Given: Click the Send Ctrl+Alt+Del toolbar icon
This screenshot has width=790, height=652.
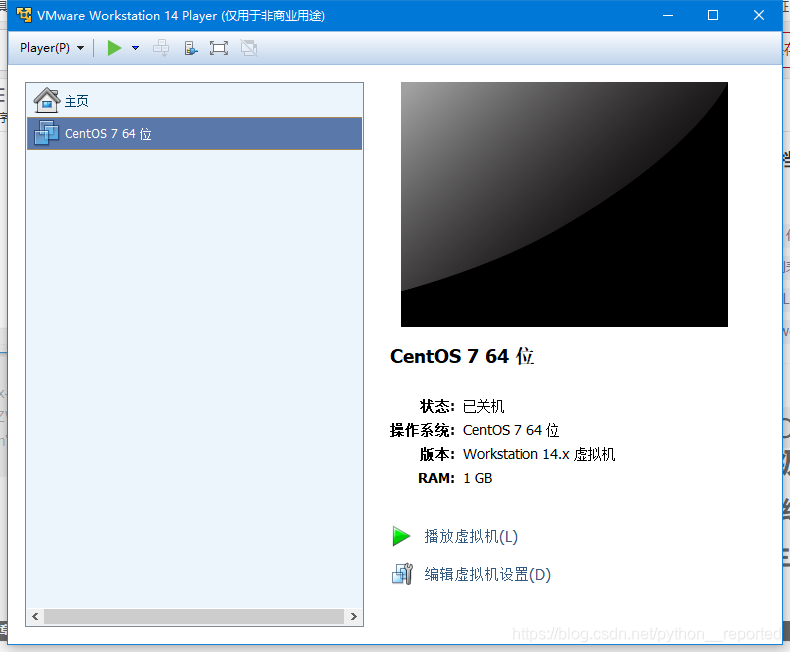Looking at the screenshot, I should tap(161, 48).
